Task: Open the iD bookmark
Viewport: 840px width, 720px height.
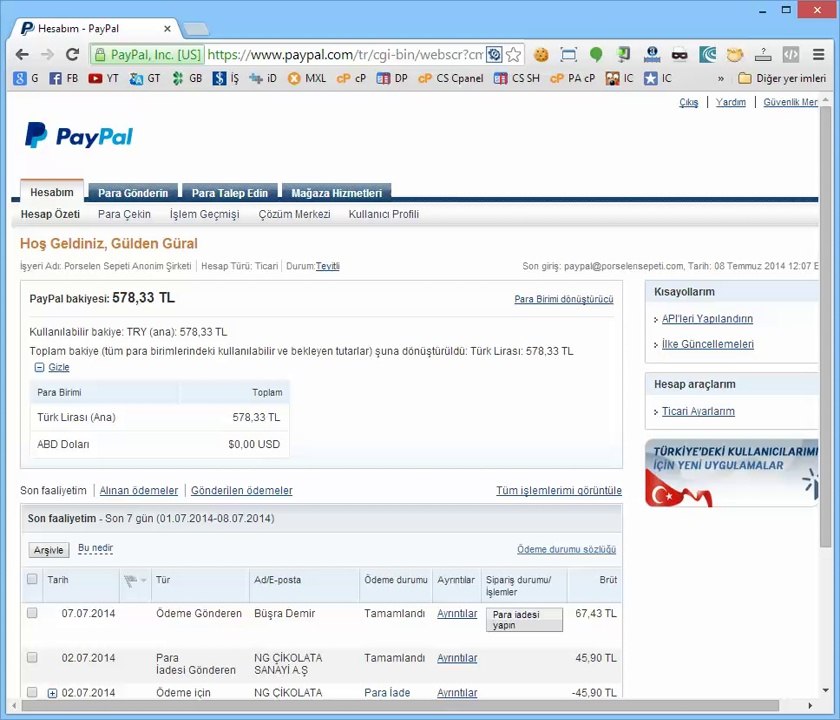Action: click(x=262, y=78)
